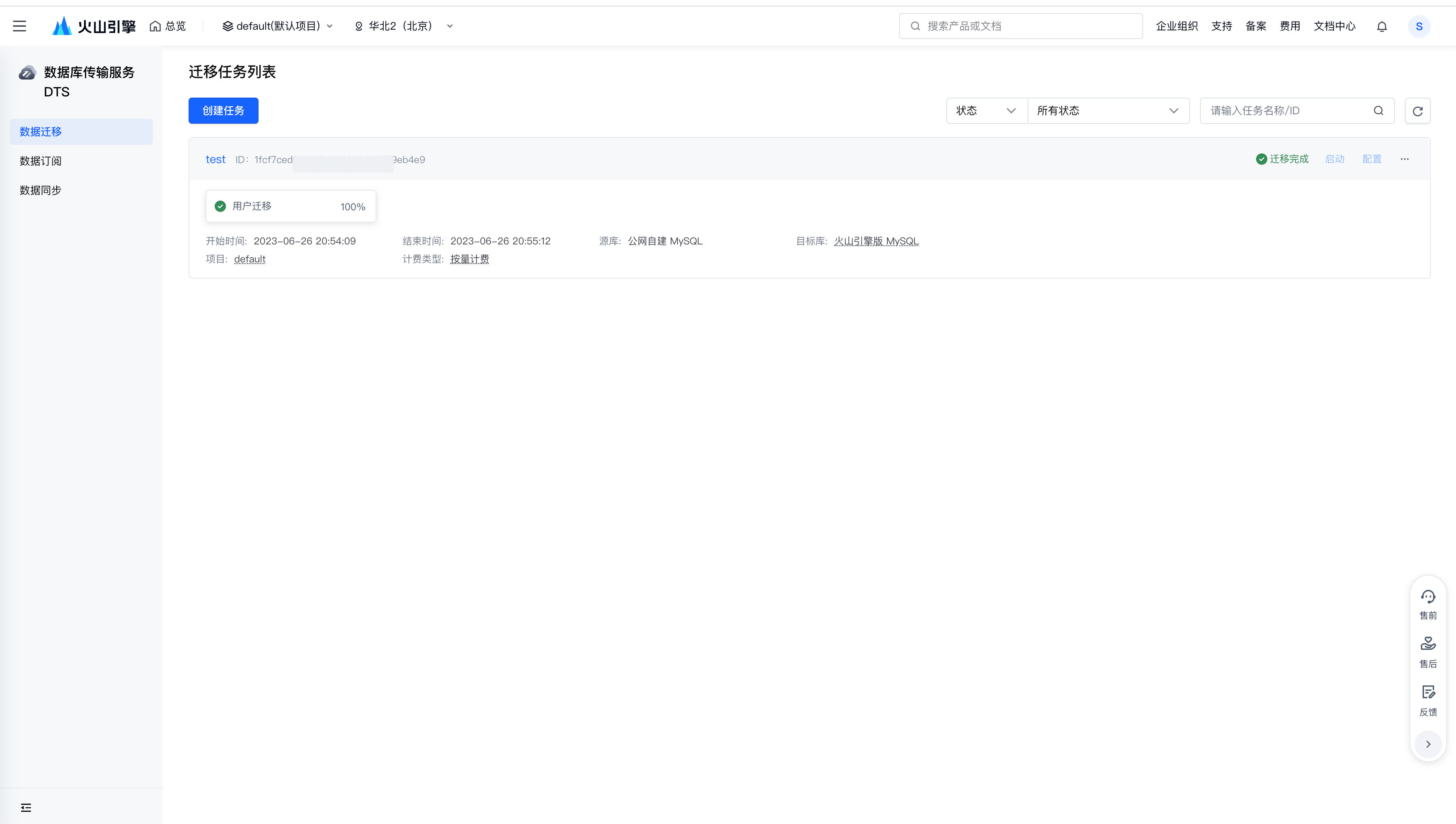
Task: Open 文档中心 documentation center
Action: [x=1334, y=26]
